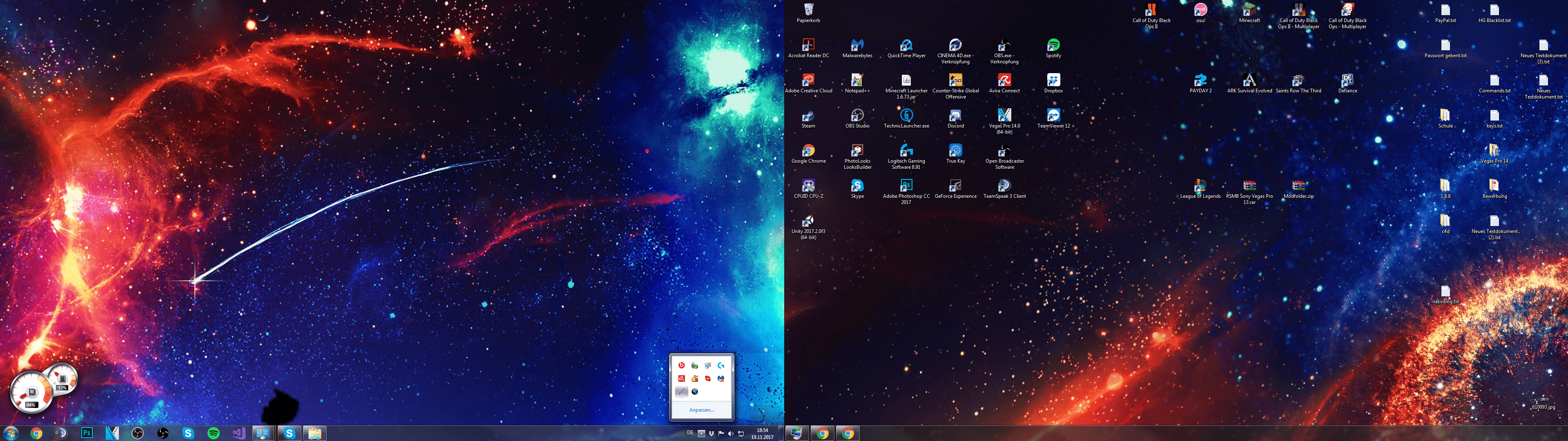Click Malwarebytes icon in tray popup
1568x441 pixels.
click(x=721, y=379)
